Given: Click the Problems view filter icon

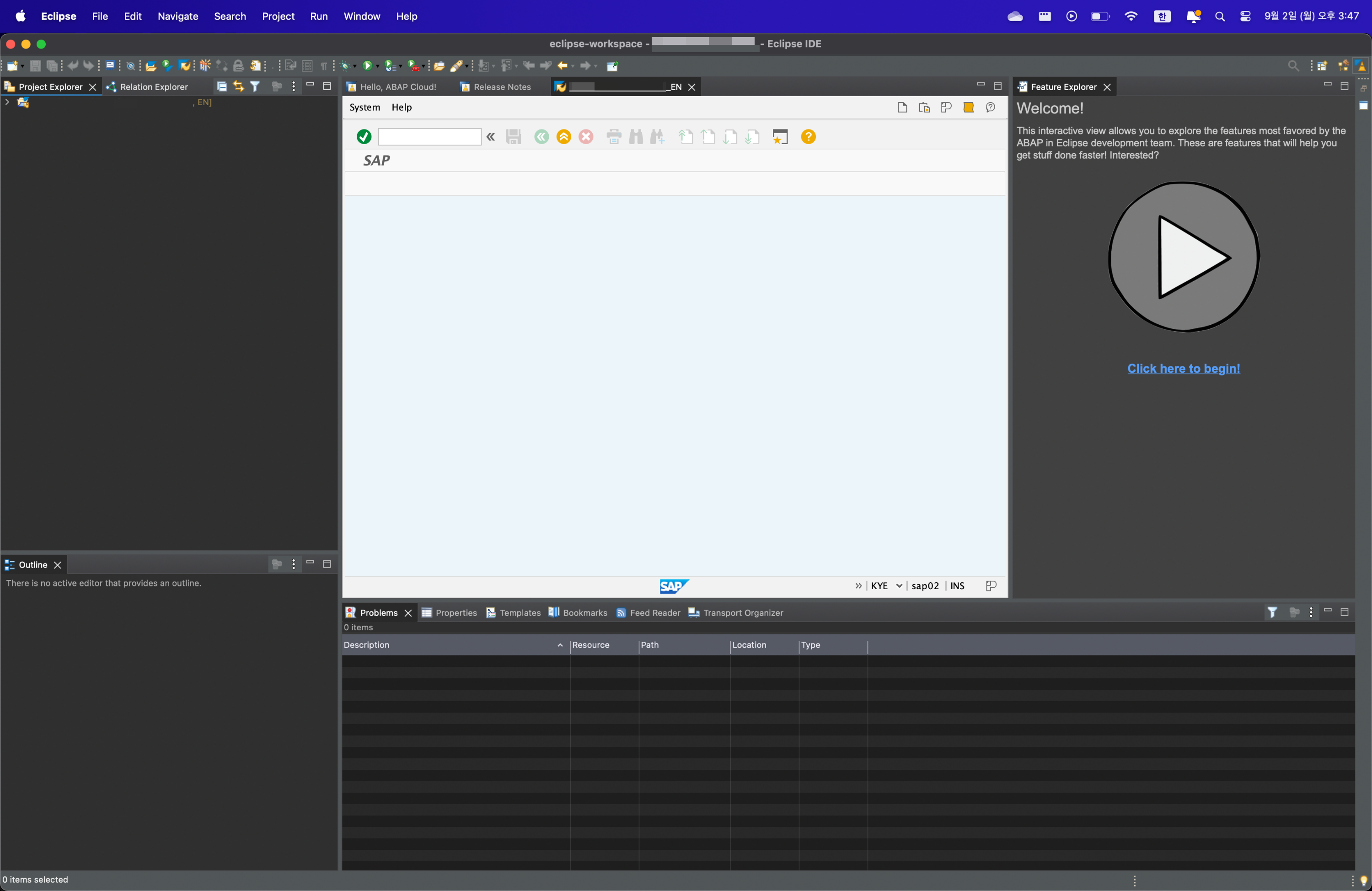Looking at the screenshot, I should 1272,612.
